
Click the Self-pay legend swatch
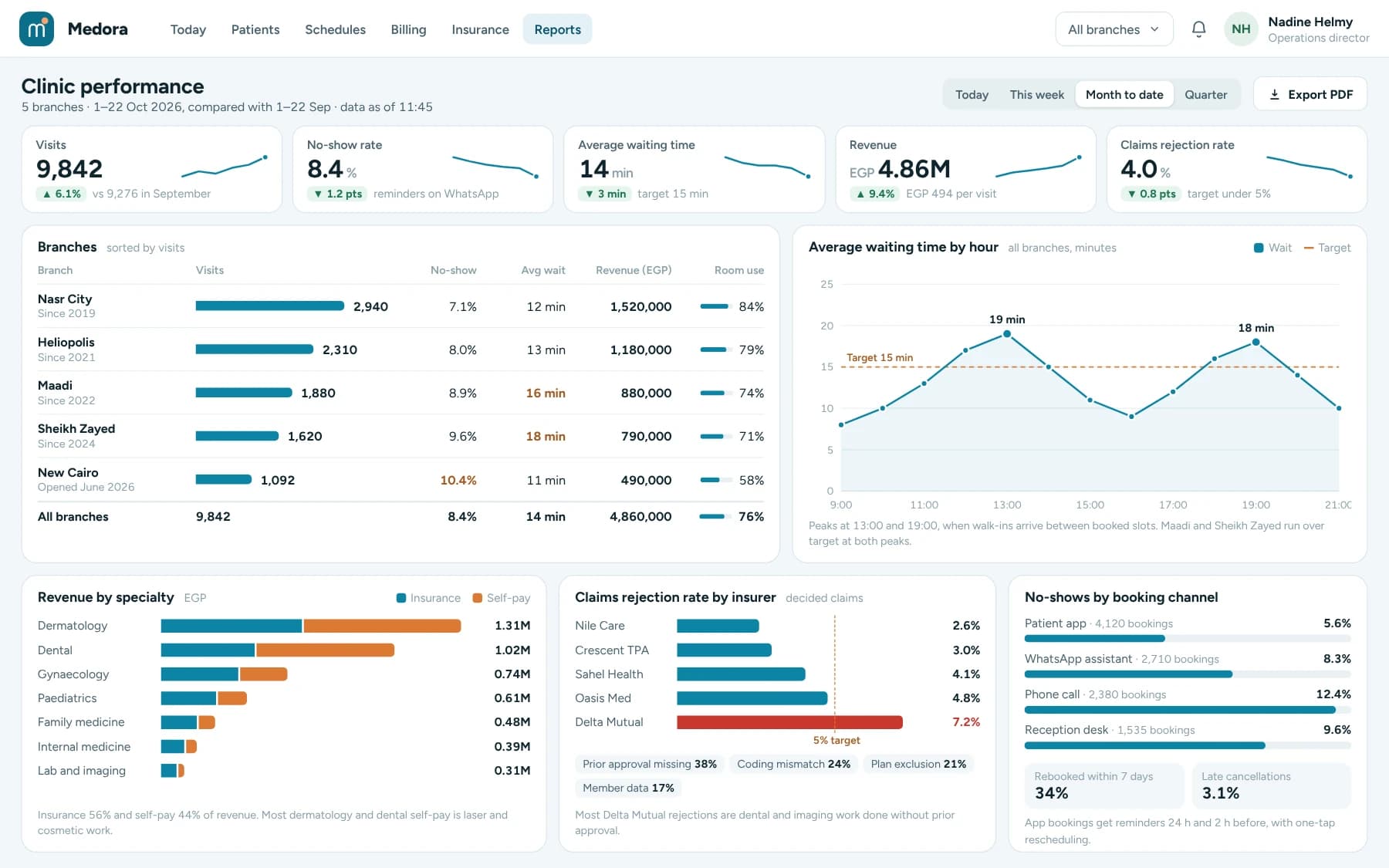(x=478, y=598)
